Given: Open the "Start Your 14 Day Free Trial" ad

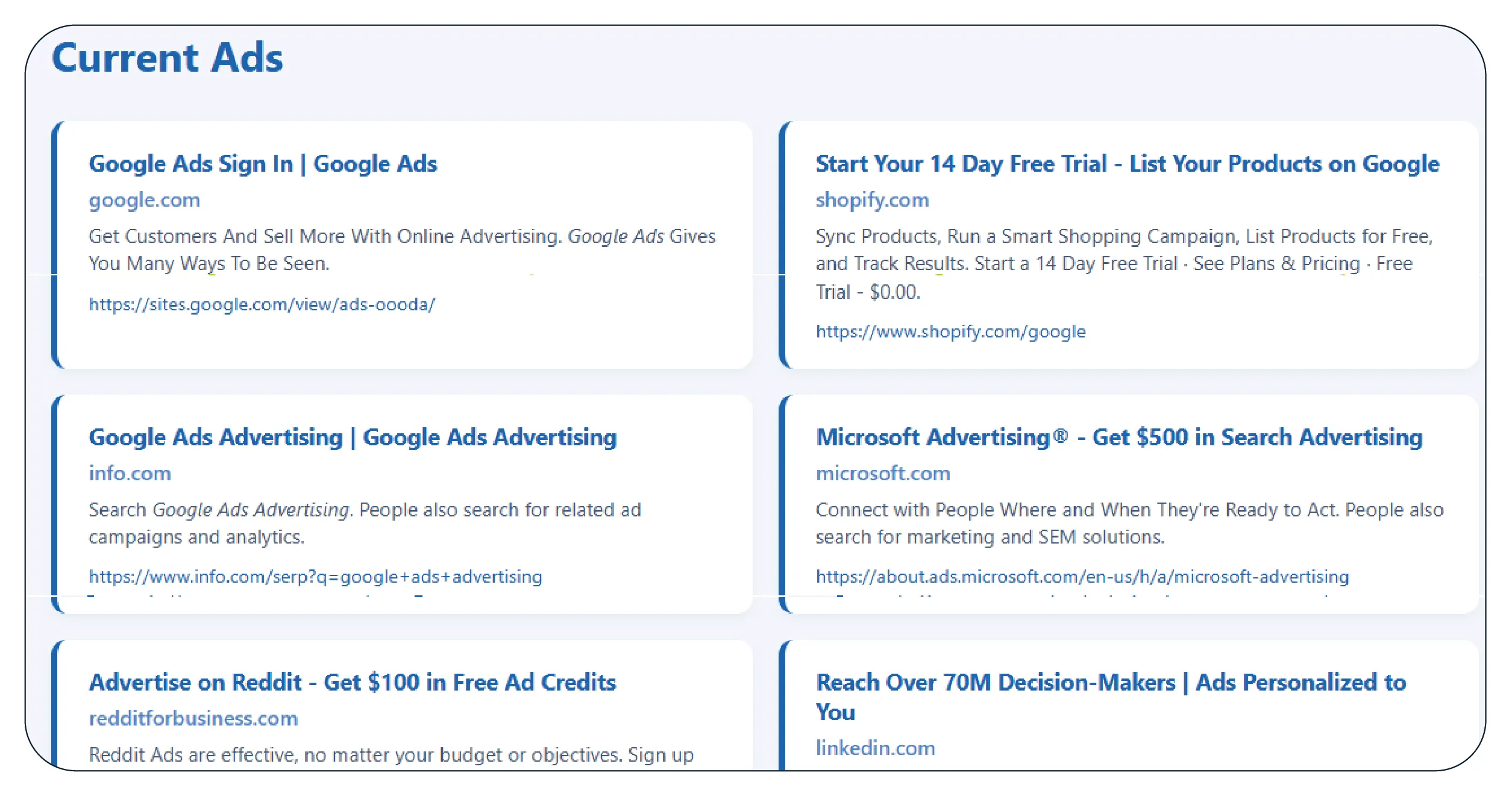Looking at the screenshot, I should pos(1127,164).
